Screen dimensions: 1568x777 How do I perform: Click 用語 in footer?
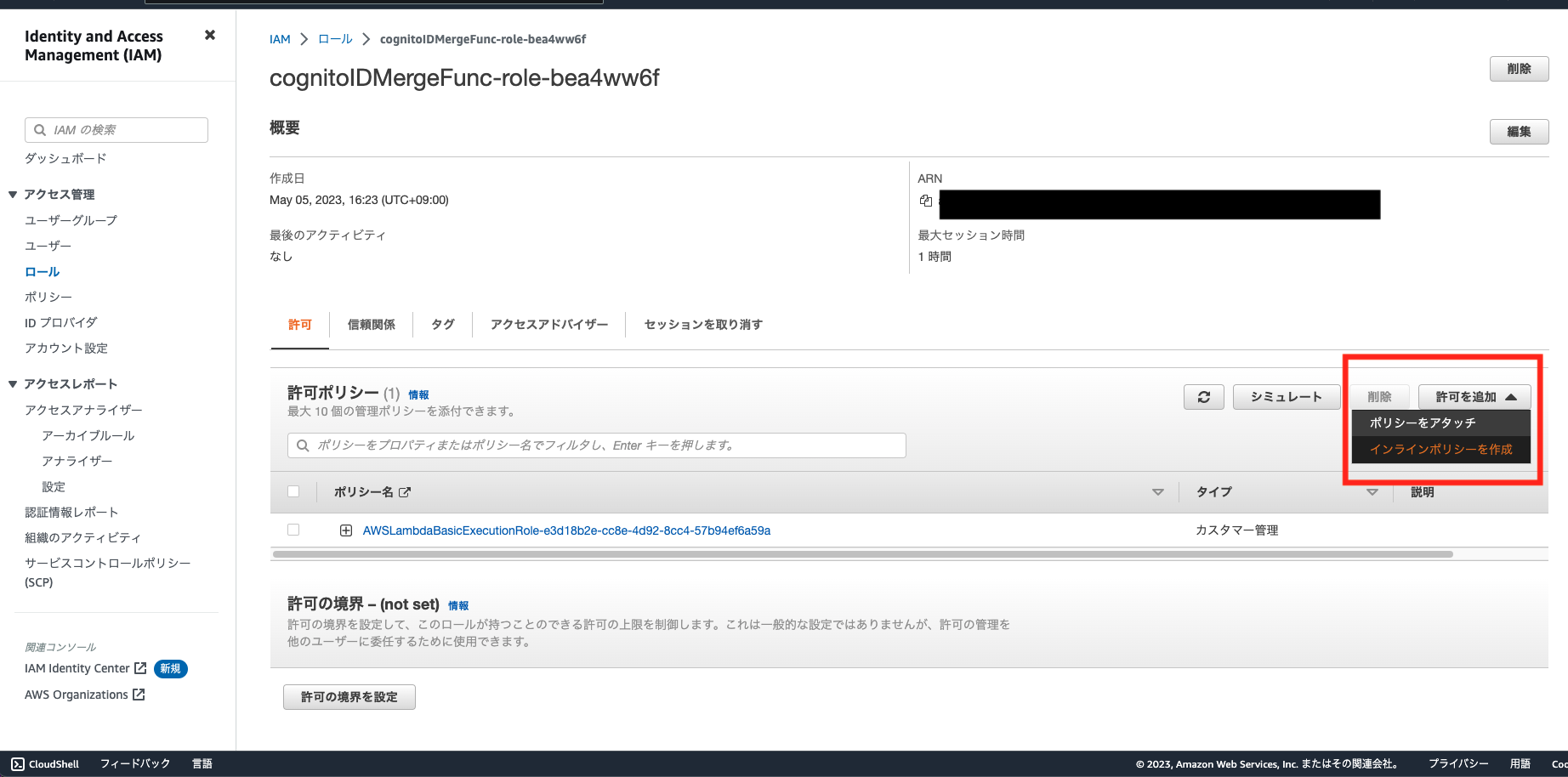click(1520, 763)
